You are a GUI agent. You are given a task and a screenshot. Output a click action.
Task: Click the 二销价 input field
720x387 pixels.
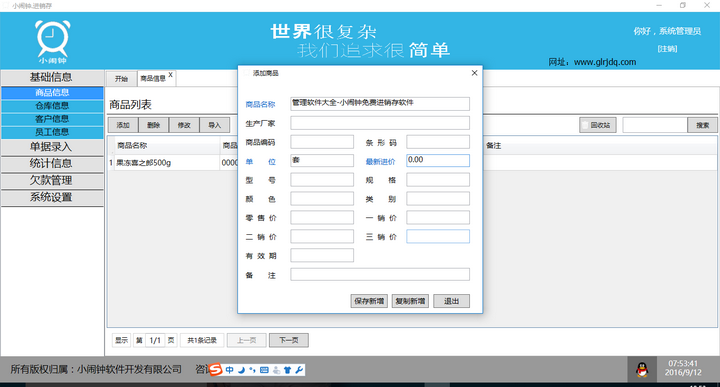point(322,236)
